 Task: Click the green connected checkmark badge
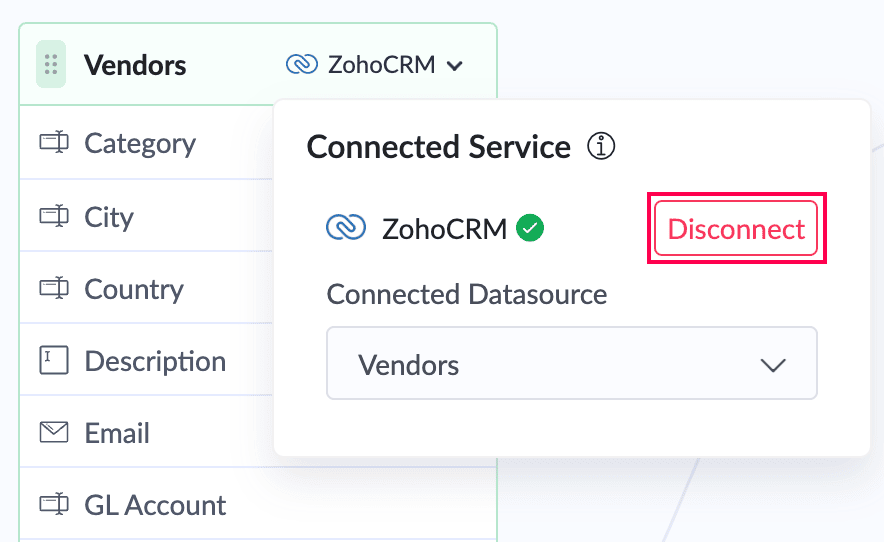coord(530,228)
